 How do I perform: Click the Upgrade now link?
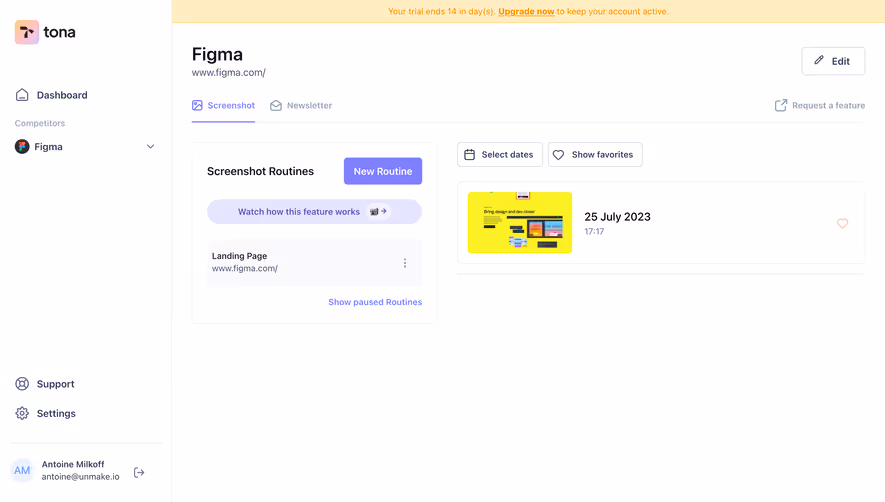(x=526, y=11)
